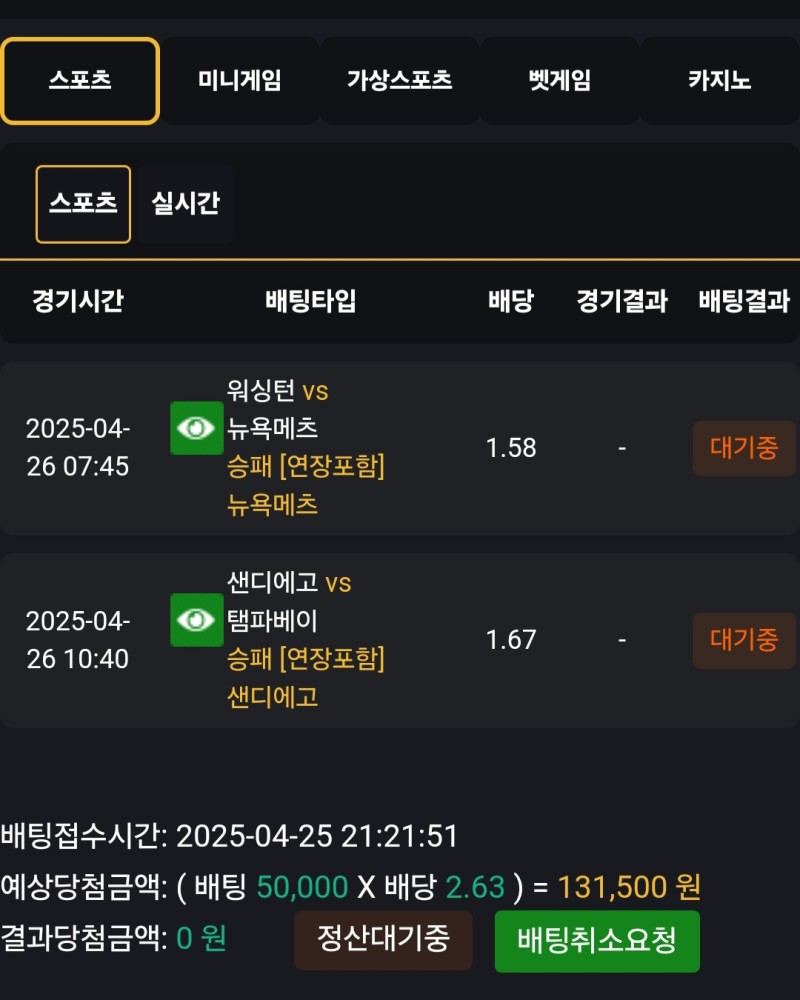Switch to the 가상스포츠 tab
The image size is (800, 1000).
tap(399, 81)
